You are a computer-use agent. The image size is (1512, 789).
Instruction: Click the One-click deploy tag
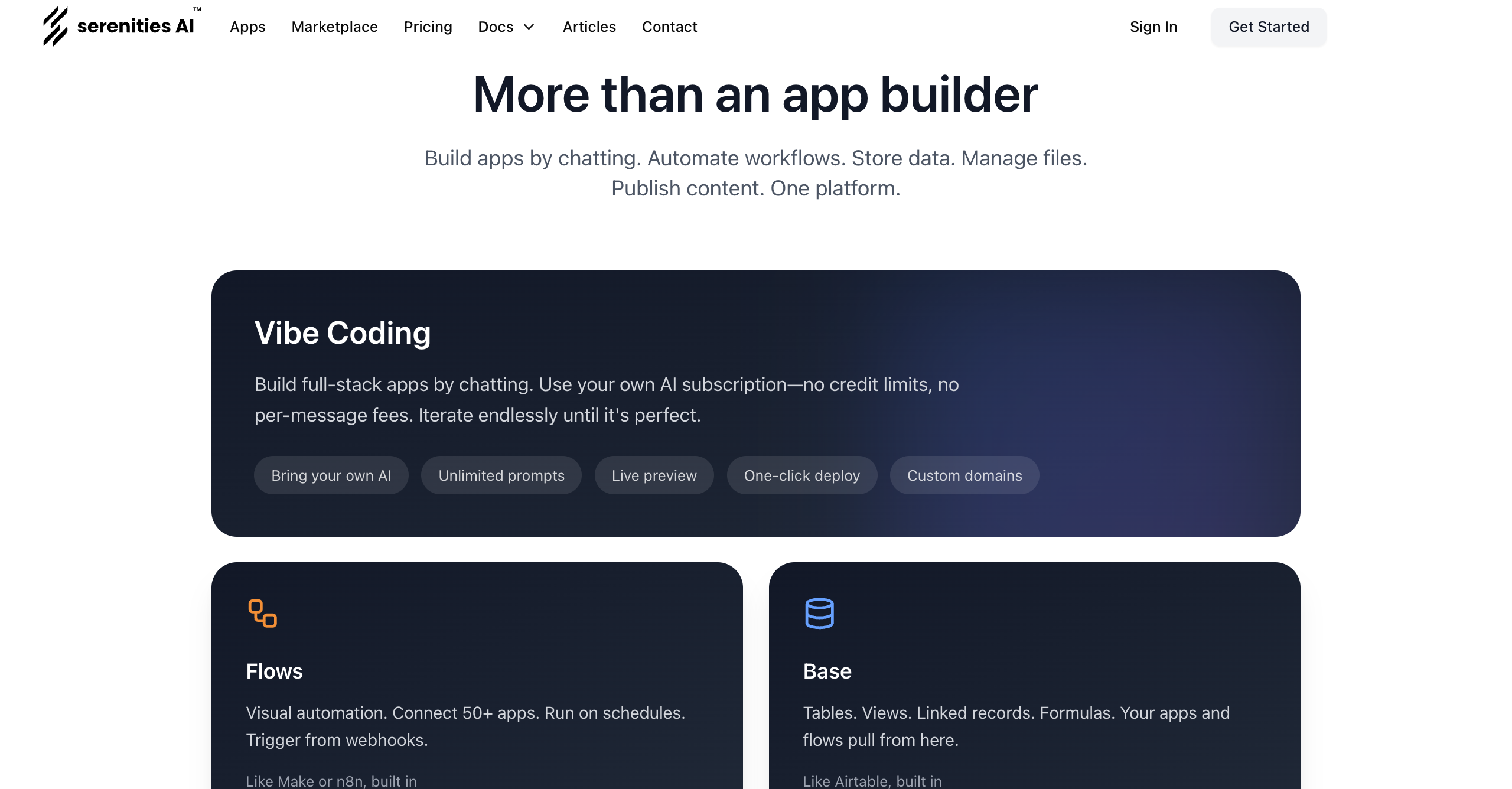[x=801, y=475]
